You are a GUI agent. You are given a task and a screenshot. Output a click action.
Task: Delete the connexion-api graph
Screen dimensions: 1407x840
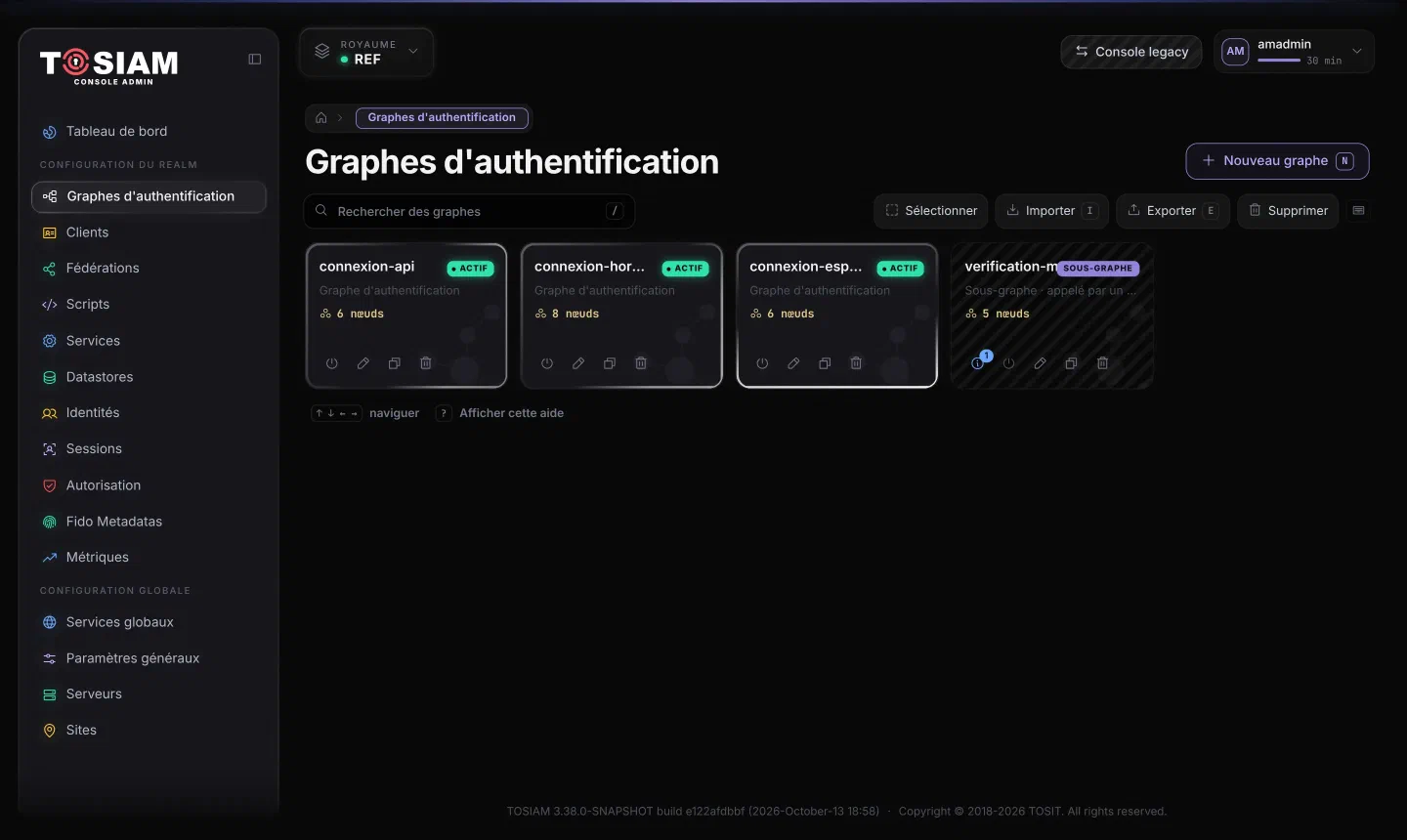[426, 363]
